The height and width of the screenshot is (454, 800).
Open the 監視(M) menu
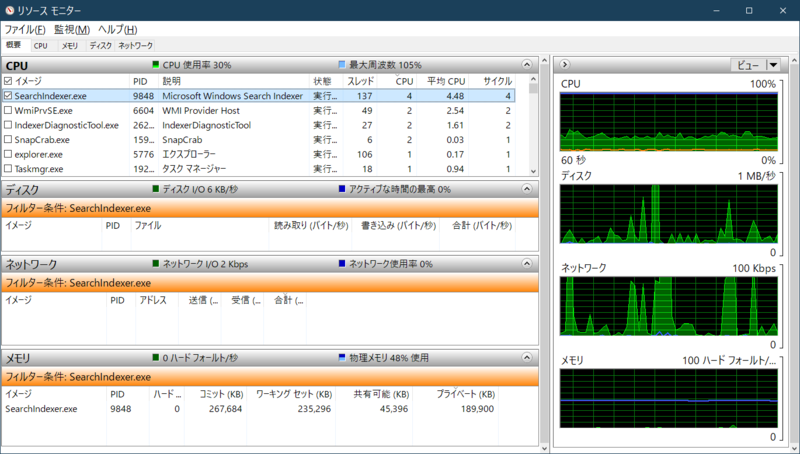(72, 30)
